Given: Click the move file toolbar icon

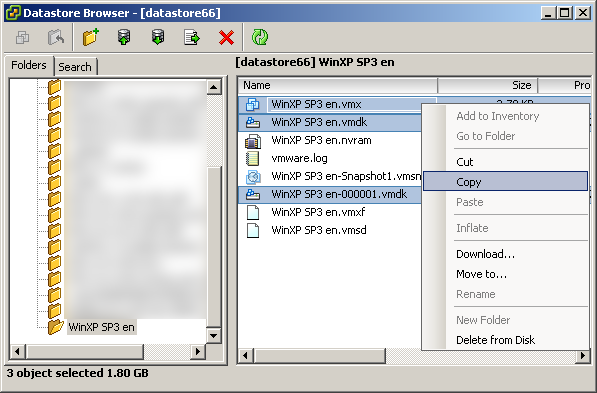Looking at the screenshot, I should pyautogui.click(x=192, y=37).
